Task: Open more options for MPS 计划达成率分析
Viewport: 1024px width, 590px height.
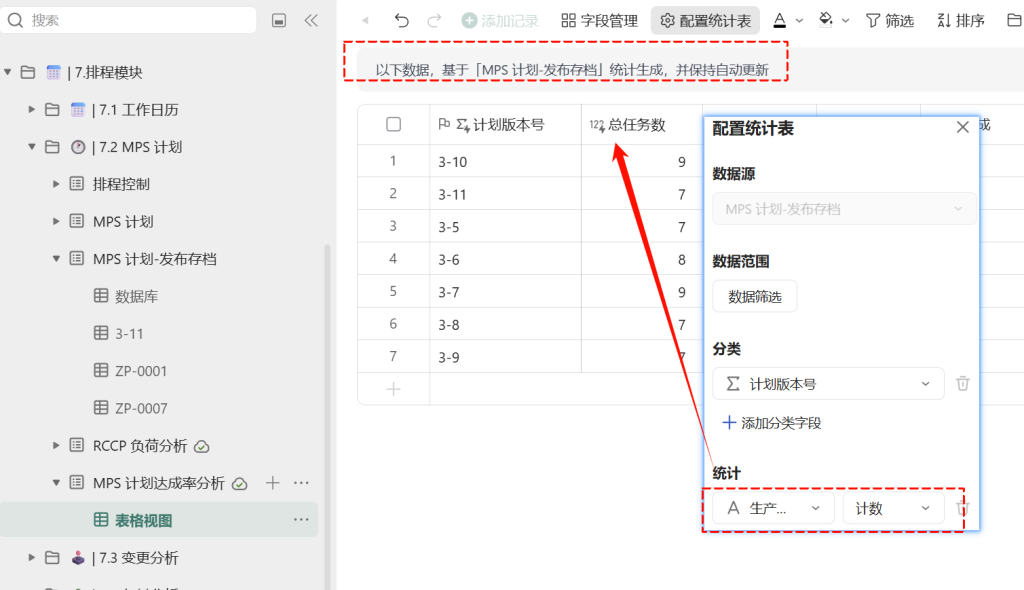Action: pyautogui.click(x=301, y=483)
